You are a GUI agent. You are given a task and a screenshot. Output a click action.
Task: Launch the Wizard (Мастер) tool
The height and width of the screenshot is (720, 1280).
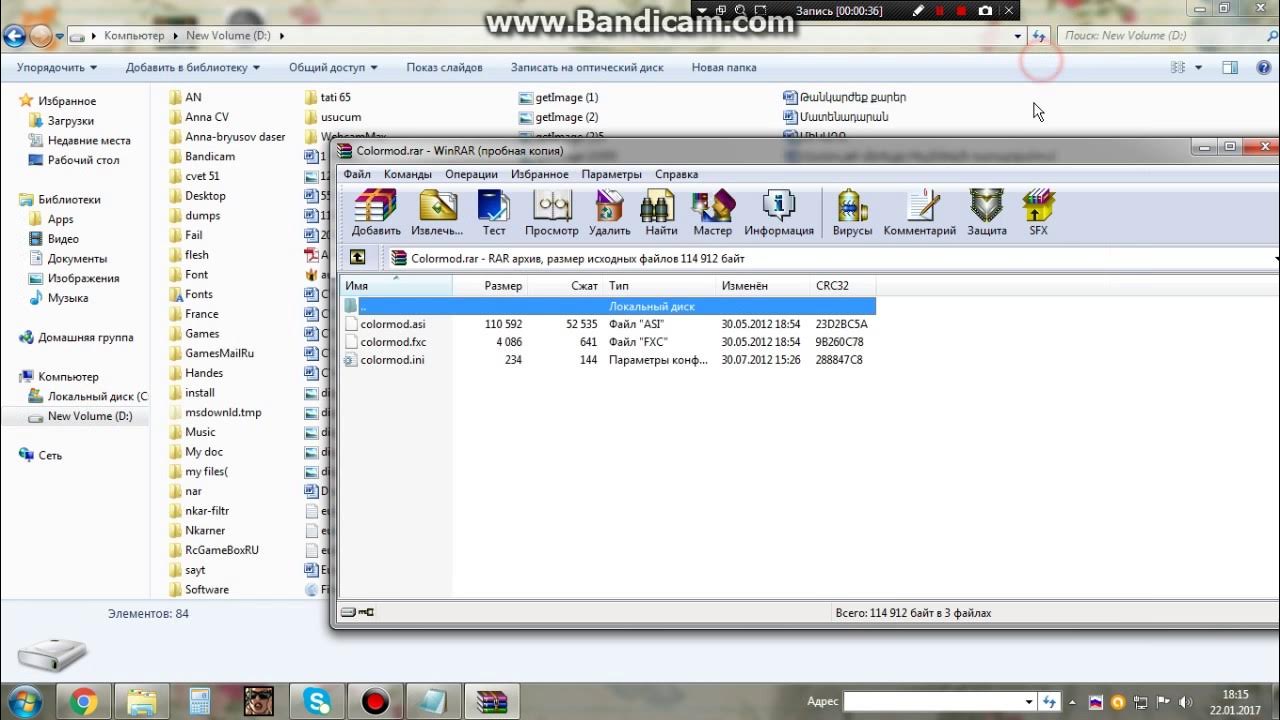(713, 213)
